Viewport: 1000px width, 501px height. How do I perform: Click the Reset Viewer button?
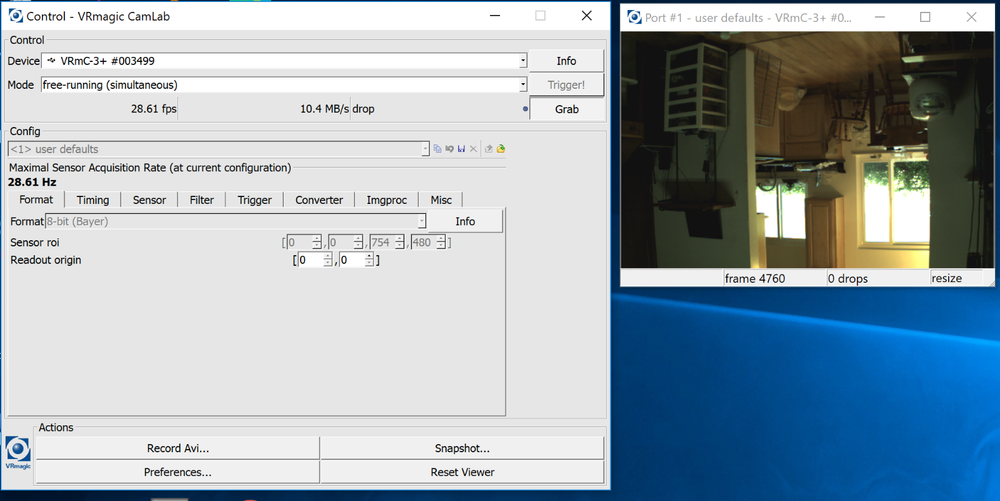coord(462,472)
